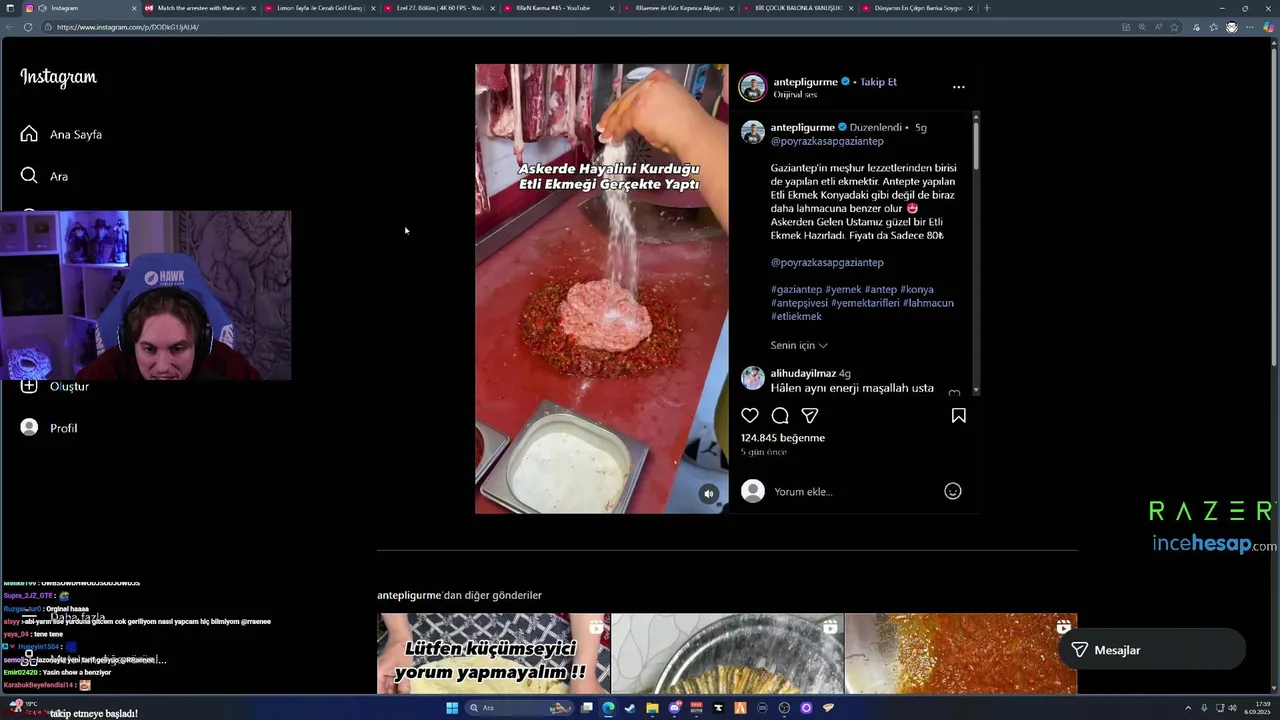Open the taskbar clock and date
Image resolution: width=1280 pixels, height=720 pixels.
(1257, 708)
